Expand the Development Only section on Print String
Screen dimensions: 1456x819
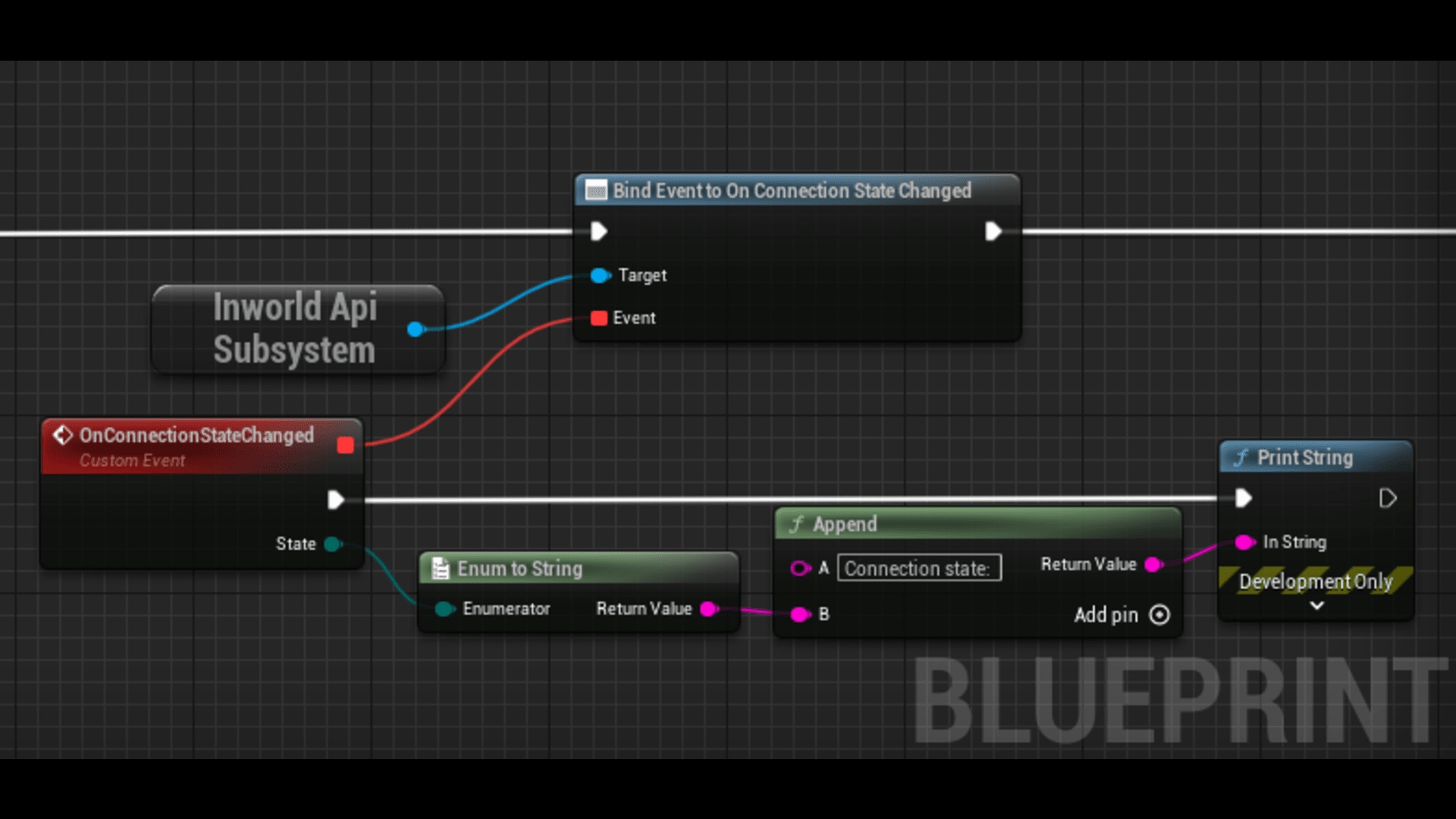tap(1316, 606)
